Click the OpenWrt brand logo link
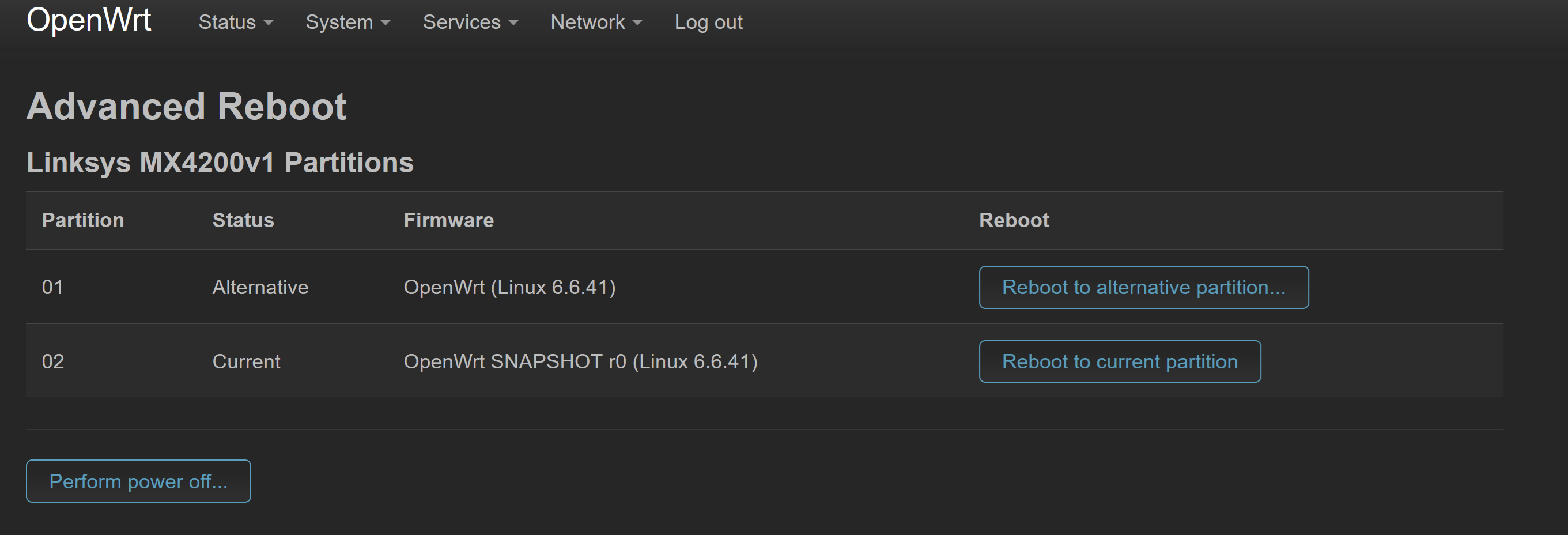The height and width of the screenshot is (535, 1568). coord(89,20)
